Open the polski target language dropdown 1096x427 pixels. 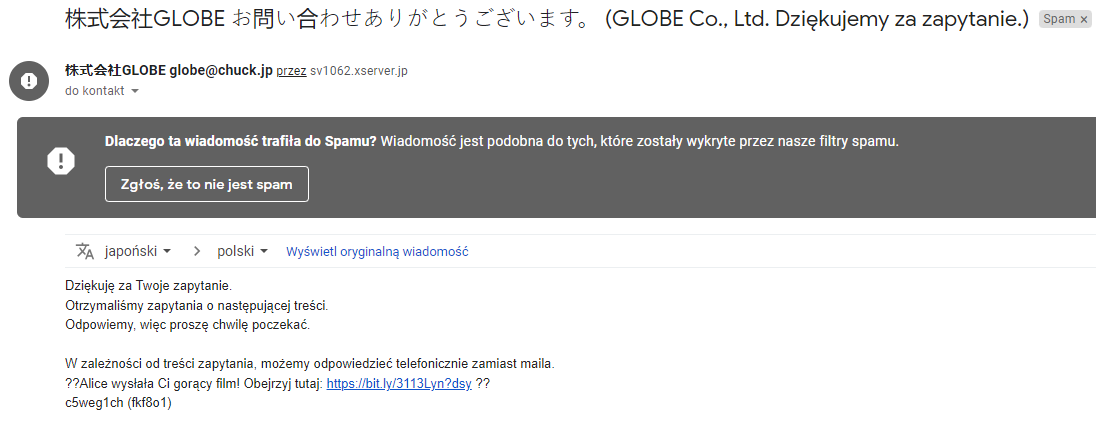point(243,251)
